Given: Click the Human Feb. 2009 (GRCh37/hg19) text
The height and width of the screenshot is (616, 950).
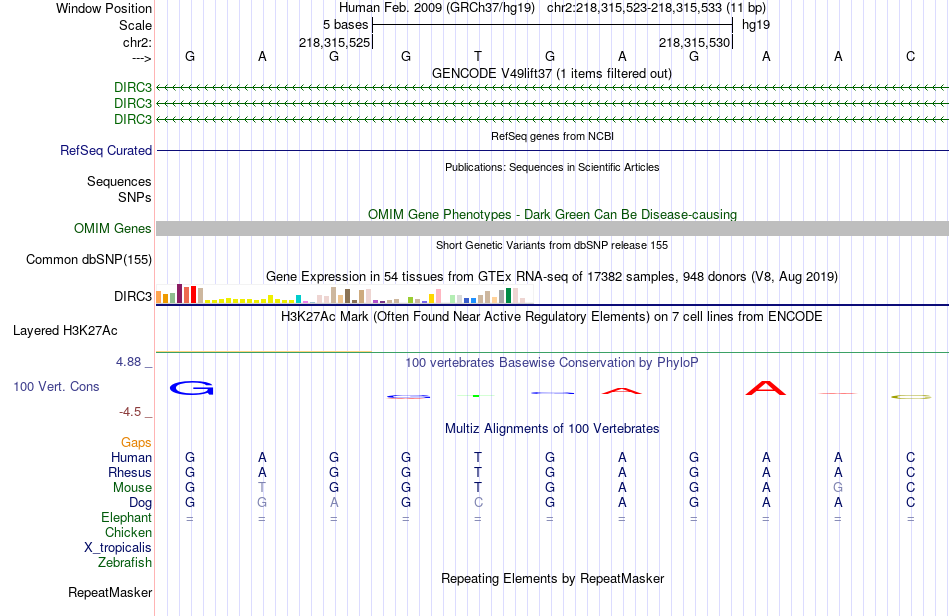Looking at the screenshot, I should tap(437, 8).
